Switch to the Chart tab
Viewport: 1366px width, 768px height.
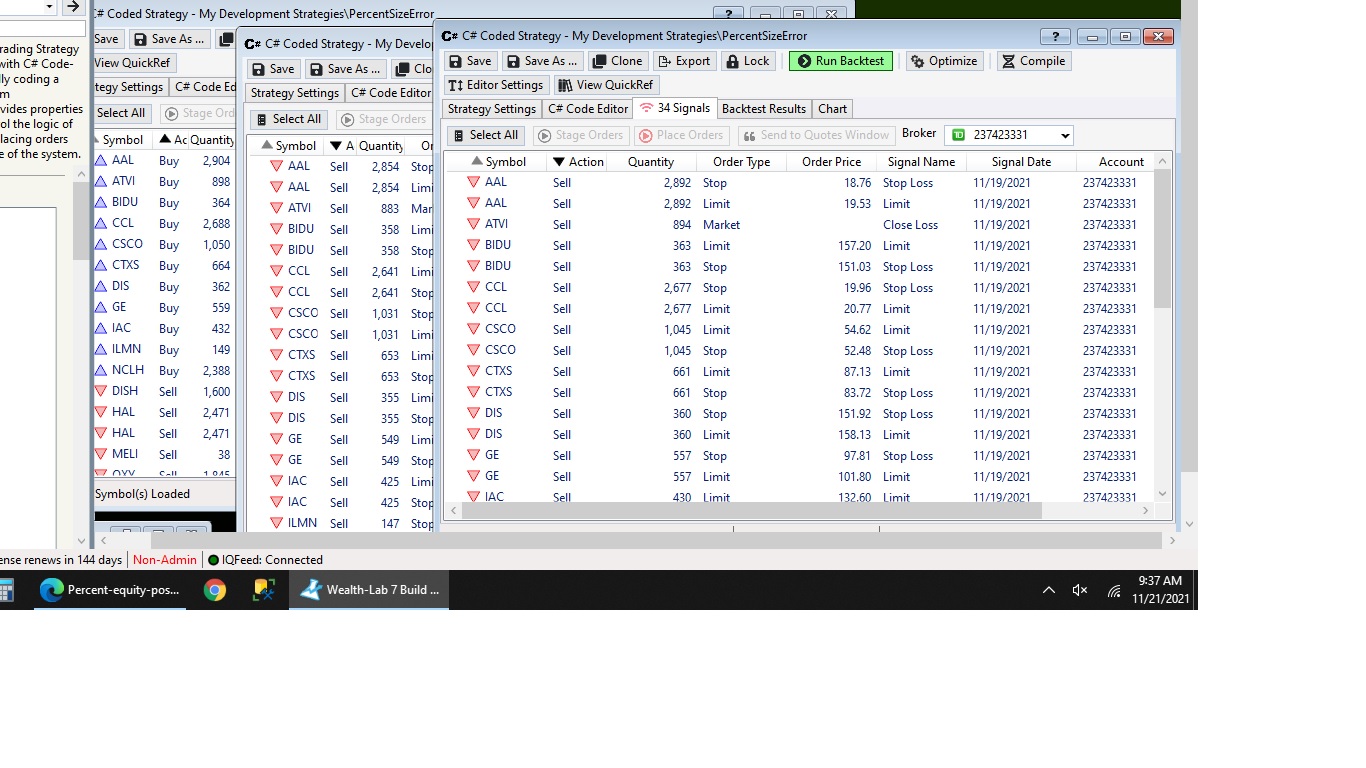tap(832, 109)
